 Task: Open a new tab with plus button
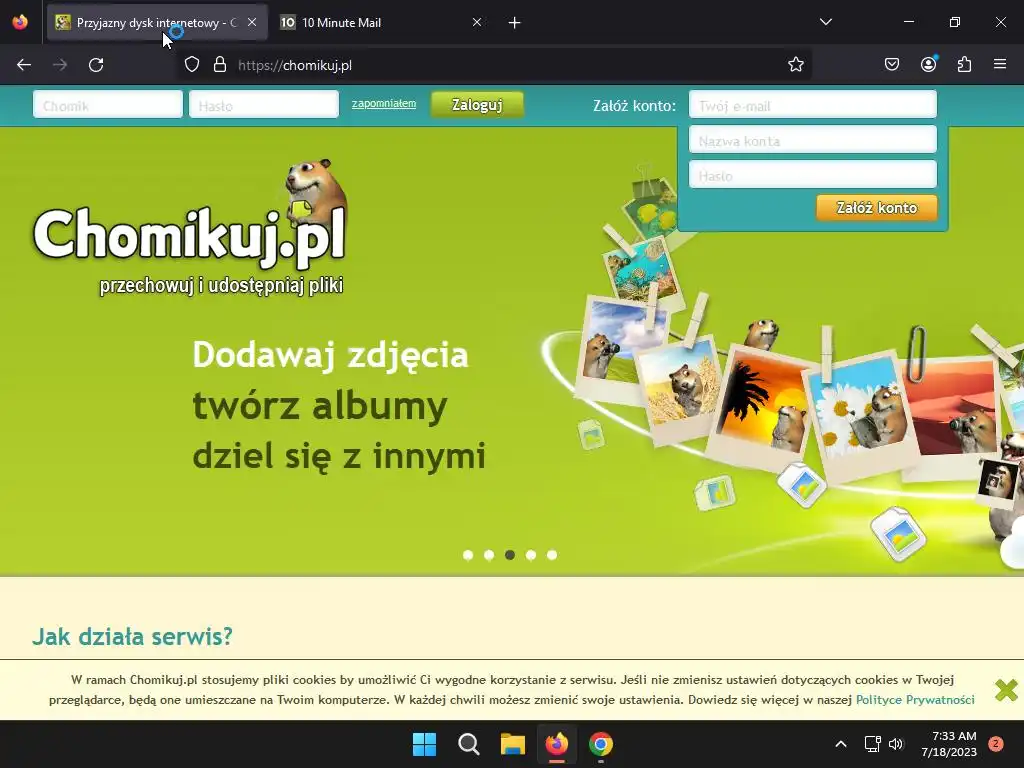(x=515, y=23)
